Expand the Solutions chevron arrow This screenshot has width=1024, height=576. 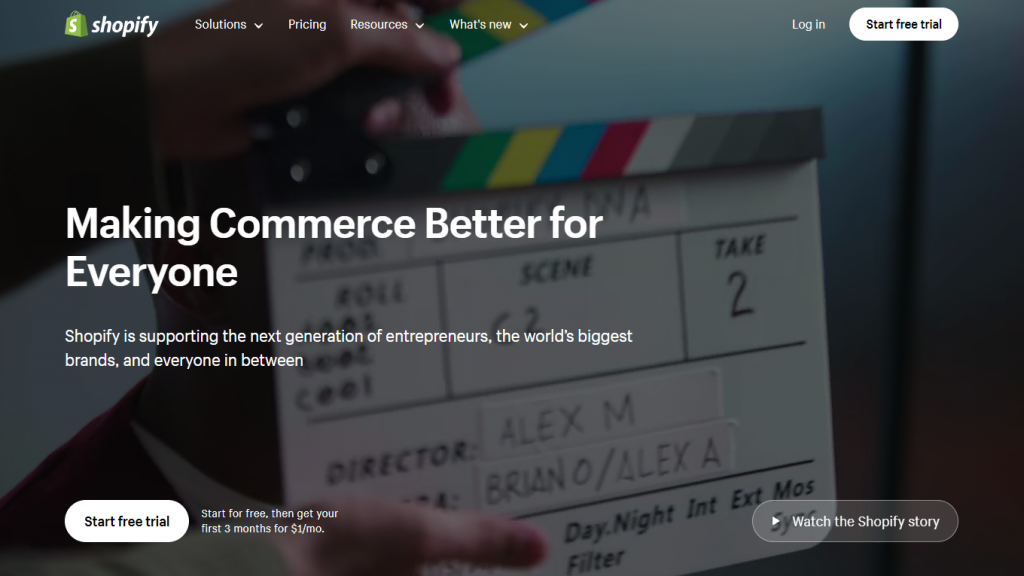259,25
